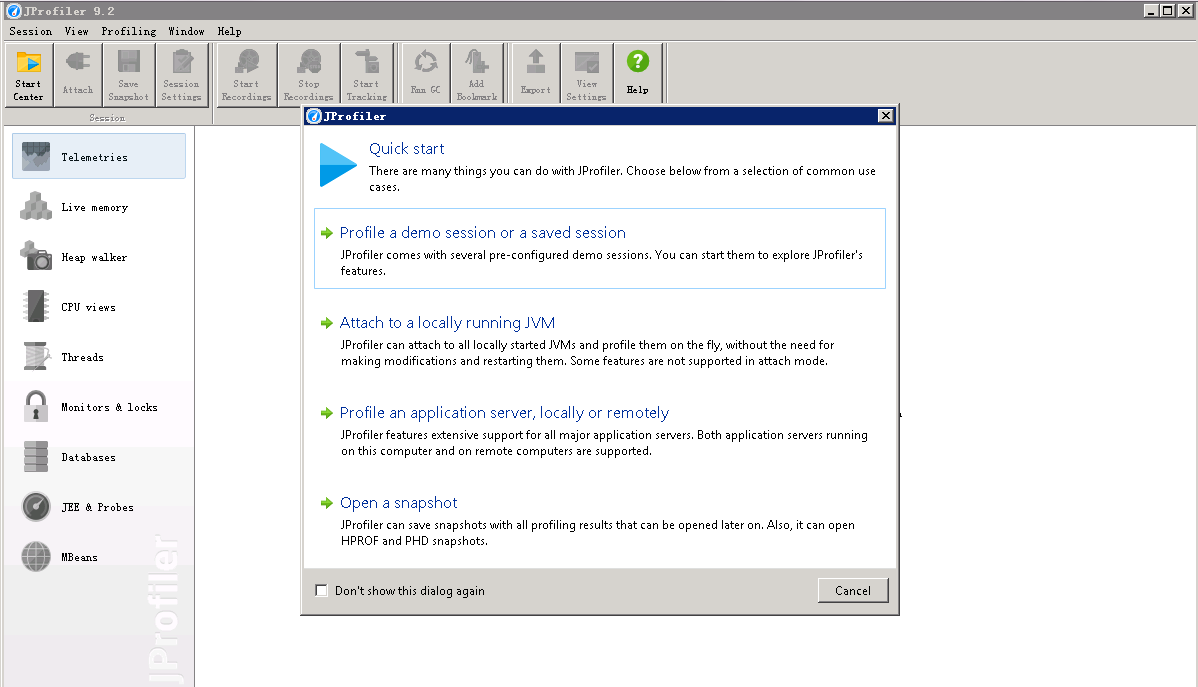1198x687 pixels.
Task: Select Telemetries in the sidebar
Action: pos(99,157)
